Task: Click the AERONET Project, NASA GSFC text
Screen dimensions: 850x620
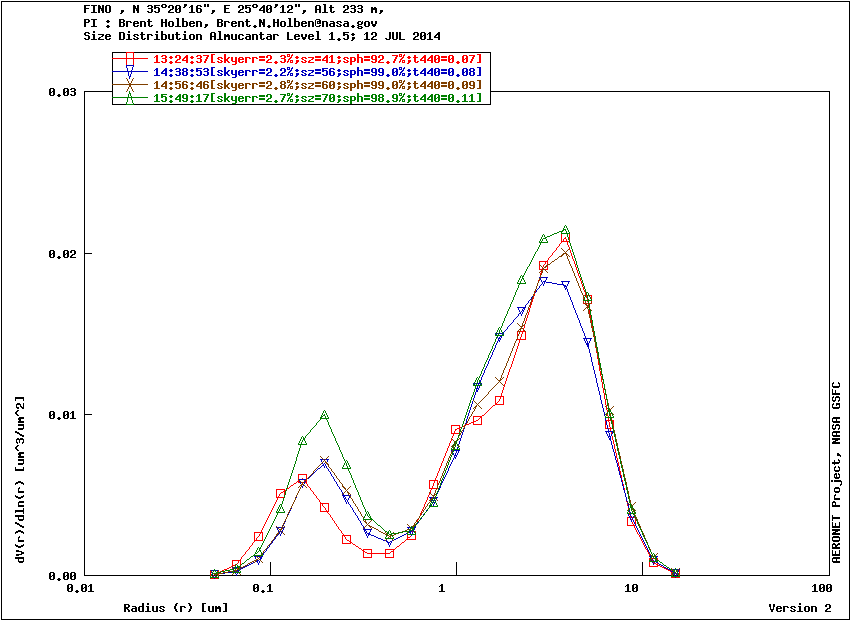Action: [836, 468]
